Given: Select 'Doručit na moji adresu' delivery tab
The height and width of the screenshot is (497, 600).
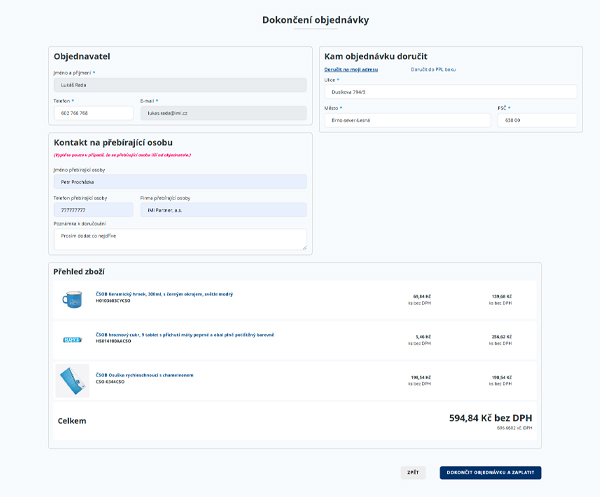Looking at the screenshot, I should [x=351, y=69].
